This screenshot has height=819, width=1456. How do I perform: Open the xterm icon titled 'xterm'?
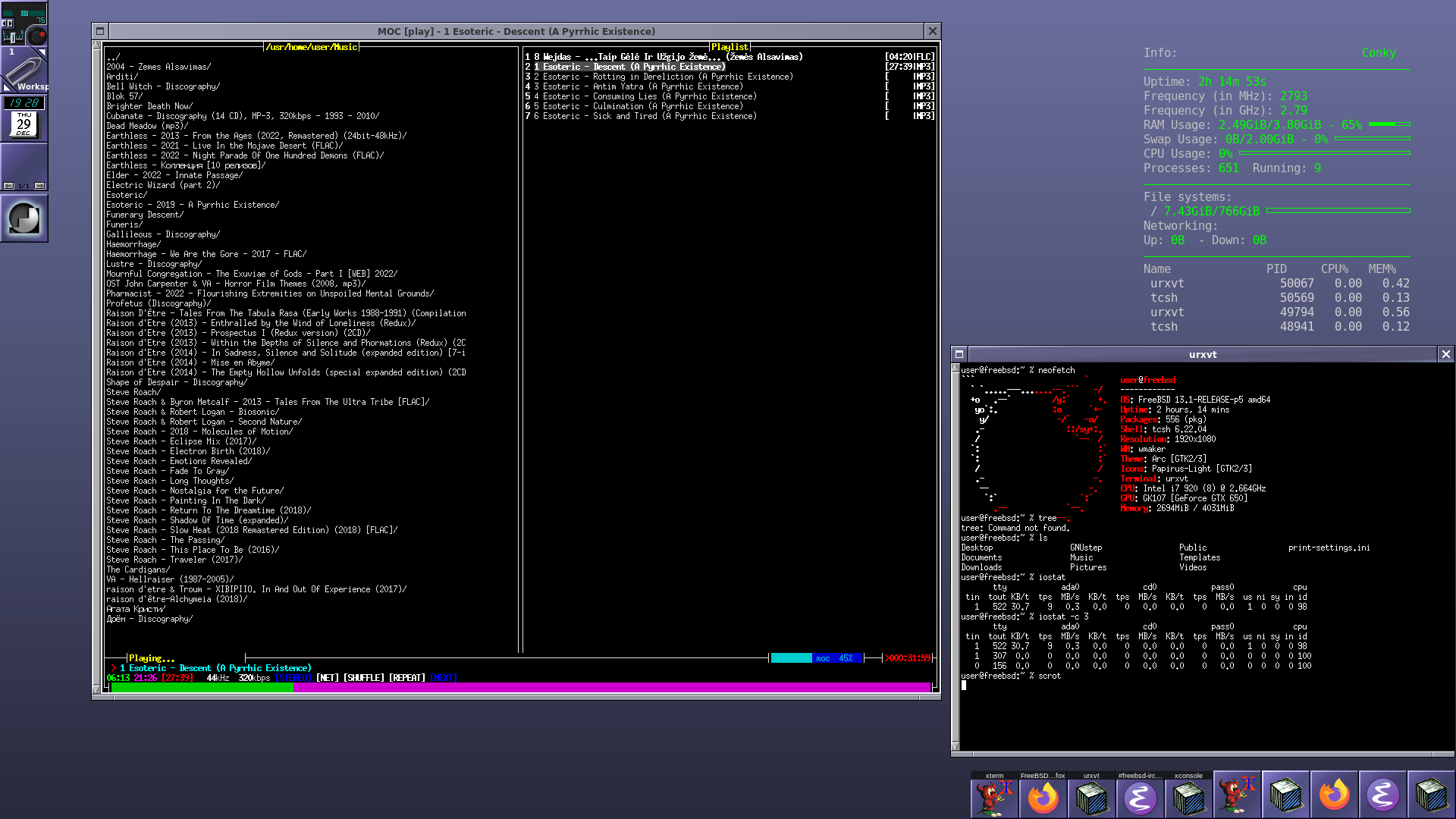coord(995,795)
